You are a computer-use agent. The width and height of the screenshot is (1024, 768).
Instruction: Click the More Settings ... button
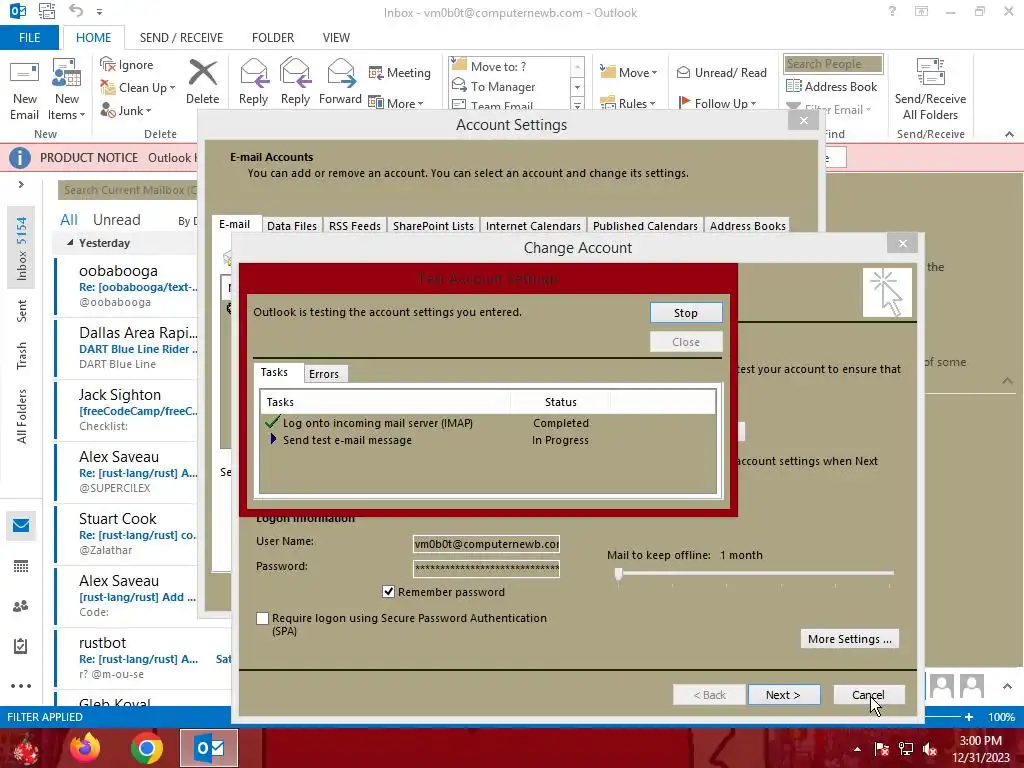tap(850, 639)
